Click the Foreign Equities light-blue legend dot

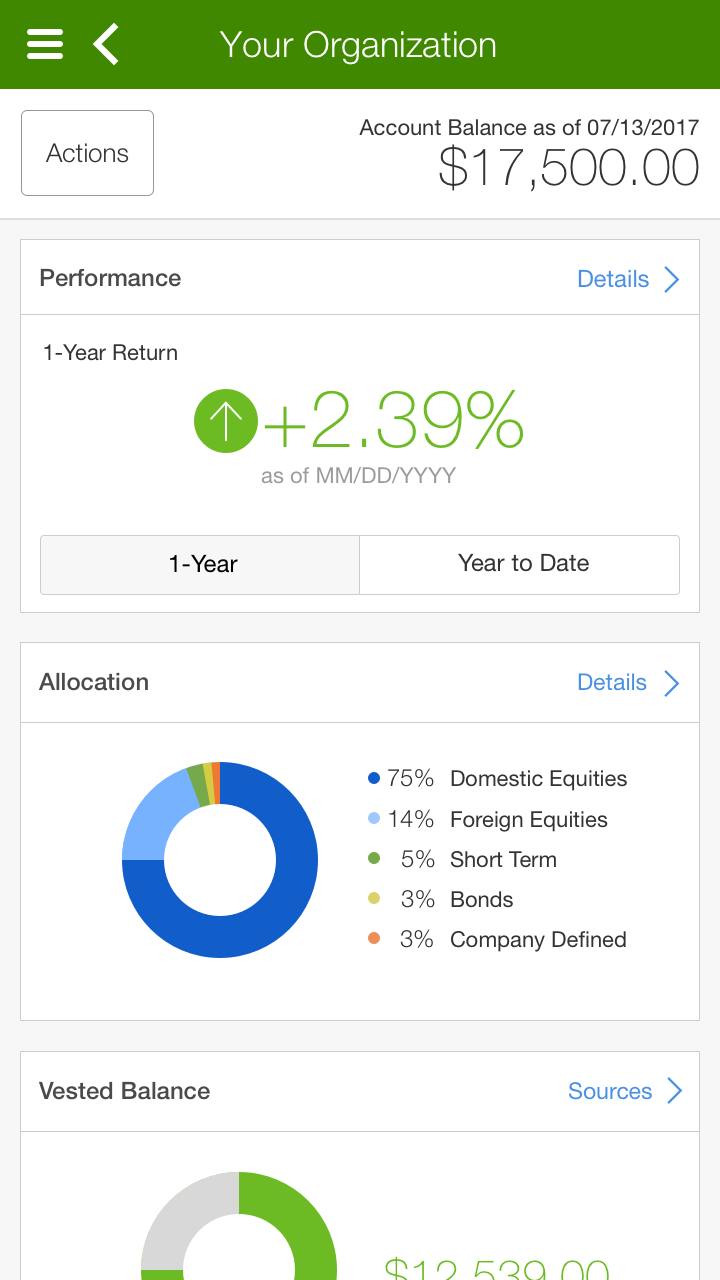(374, 819)
